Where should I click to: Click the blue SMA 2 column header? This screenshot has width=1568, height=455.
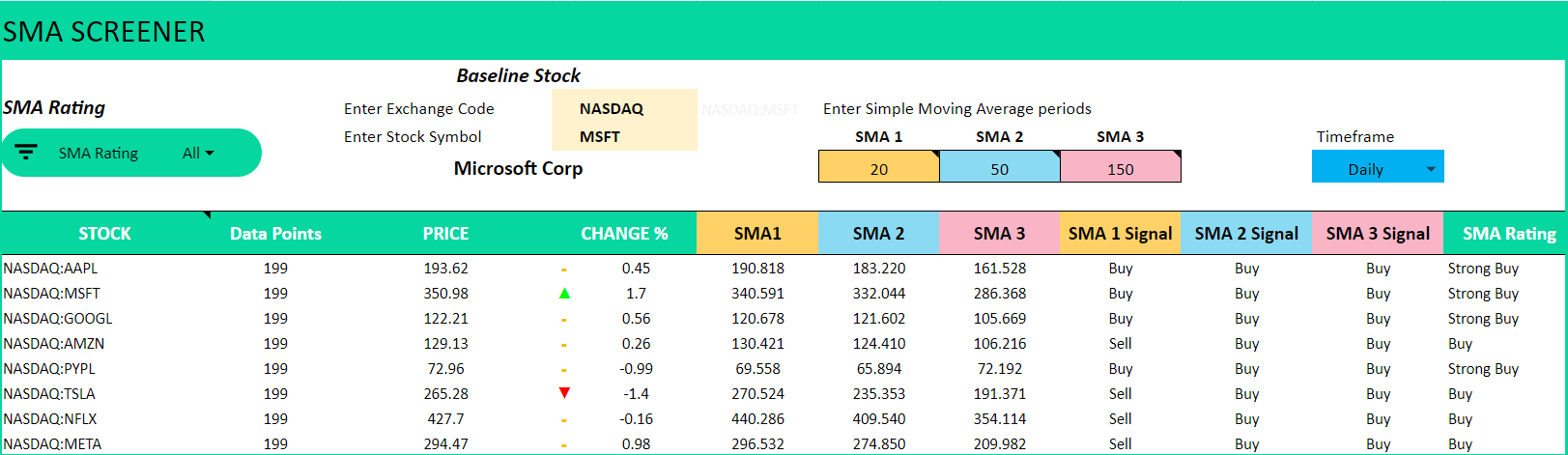(x=878, y=233)
